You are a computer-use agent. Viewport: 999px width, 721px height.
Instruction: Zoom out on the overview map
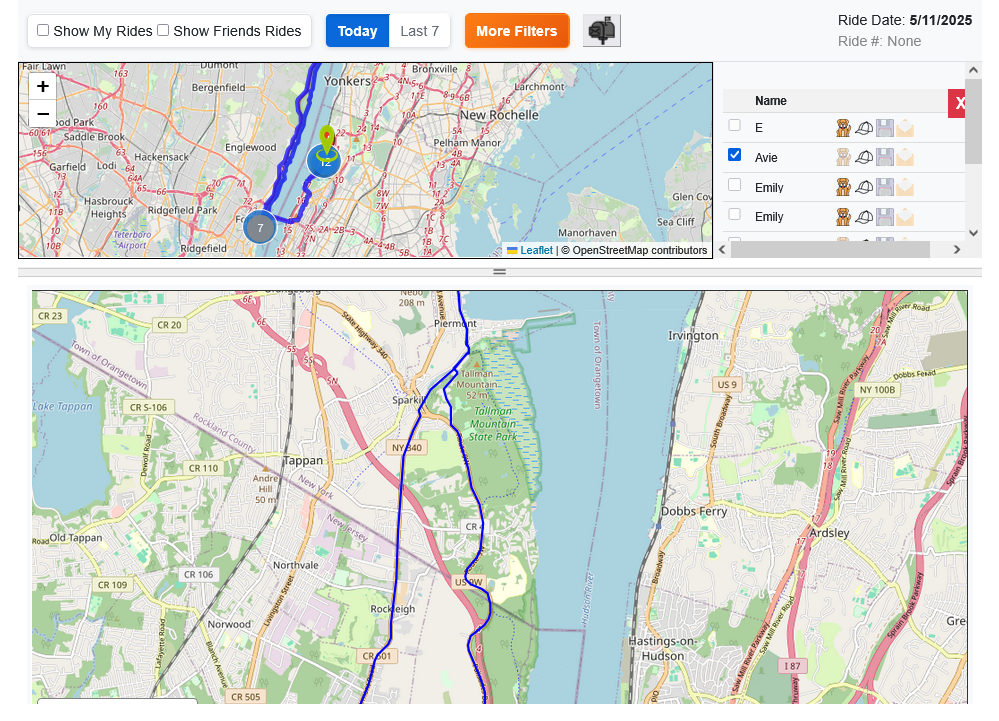tap(43, 113)
